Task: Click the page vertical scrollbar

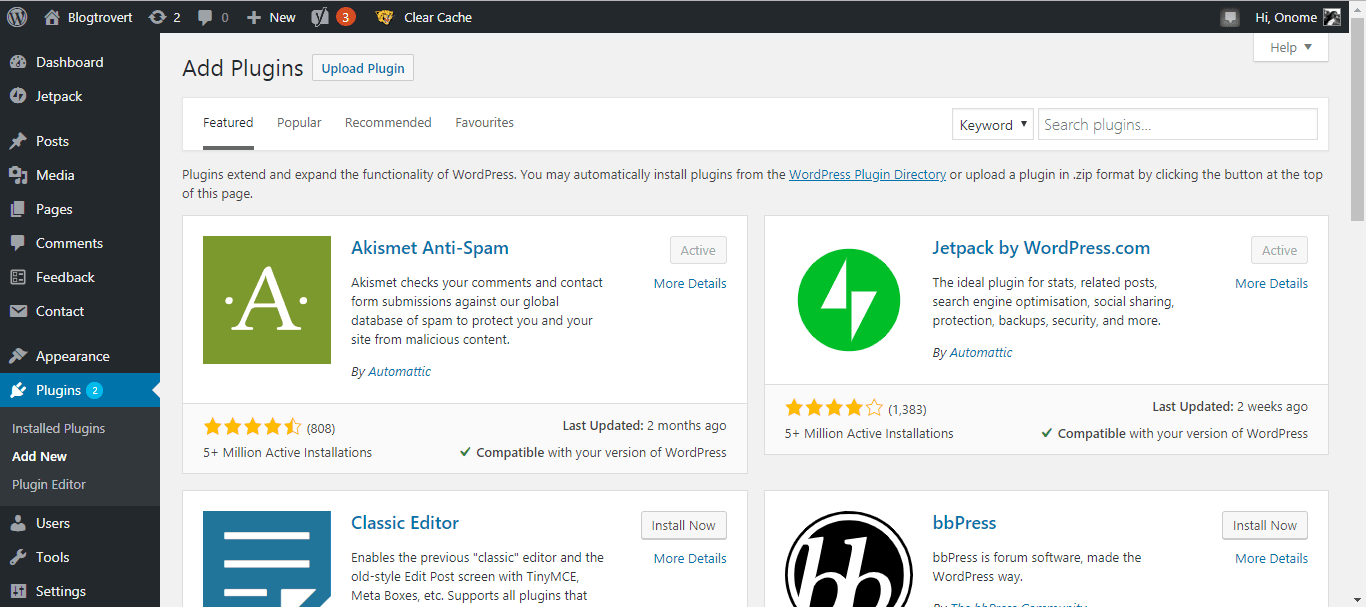Action: (1357, 320)
